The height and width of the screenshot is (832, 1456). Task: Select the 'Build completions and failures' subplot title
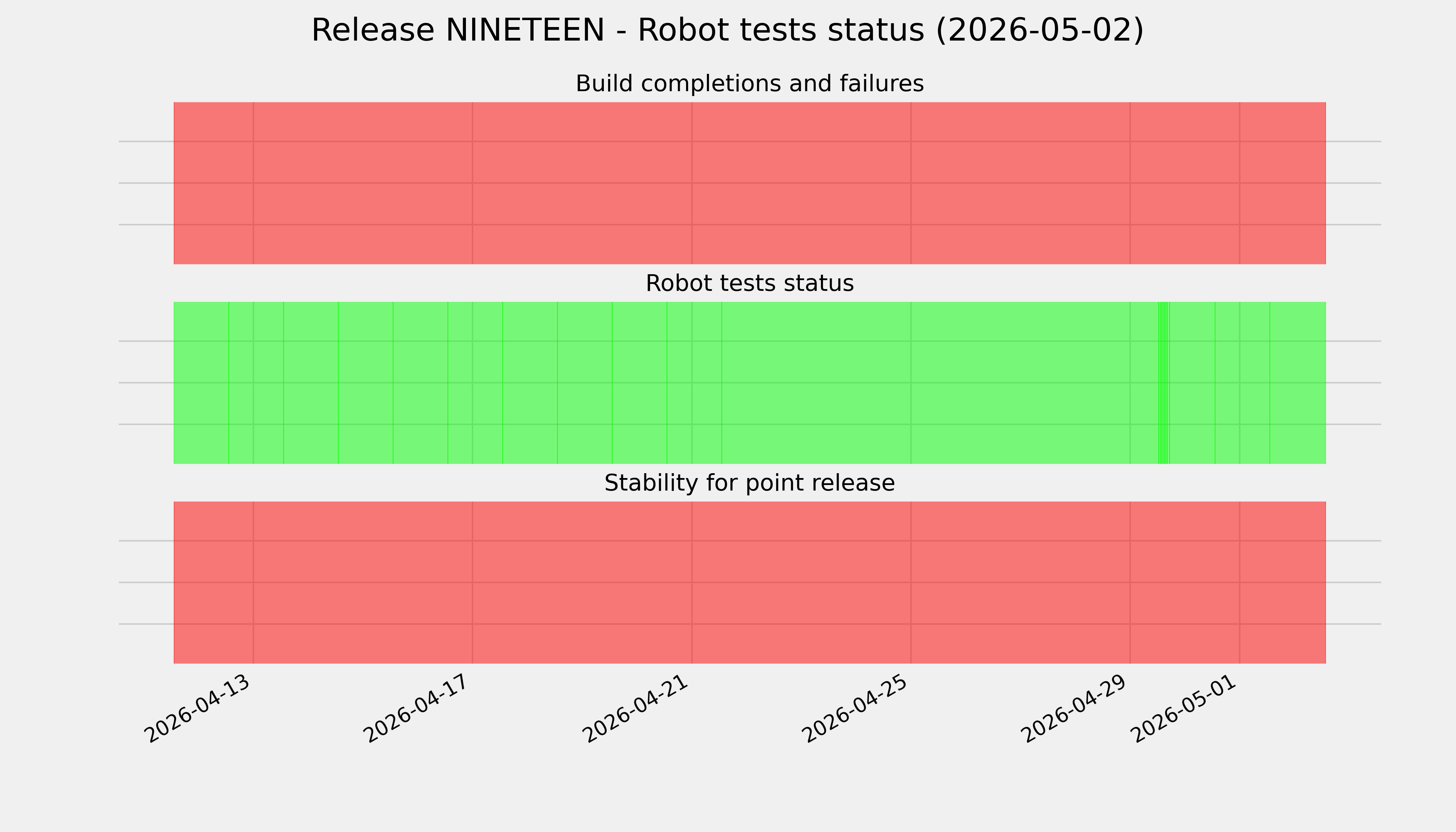click(x=749, y=84)
